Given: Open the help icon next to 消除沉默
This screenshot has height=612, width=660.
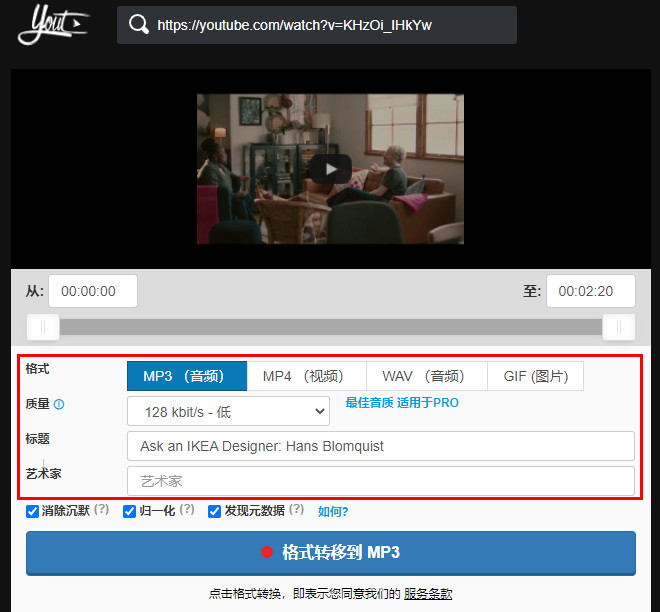Looking at the screenshot, I should click(x=101, y=510).
